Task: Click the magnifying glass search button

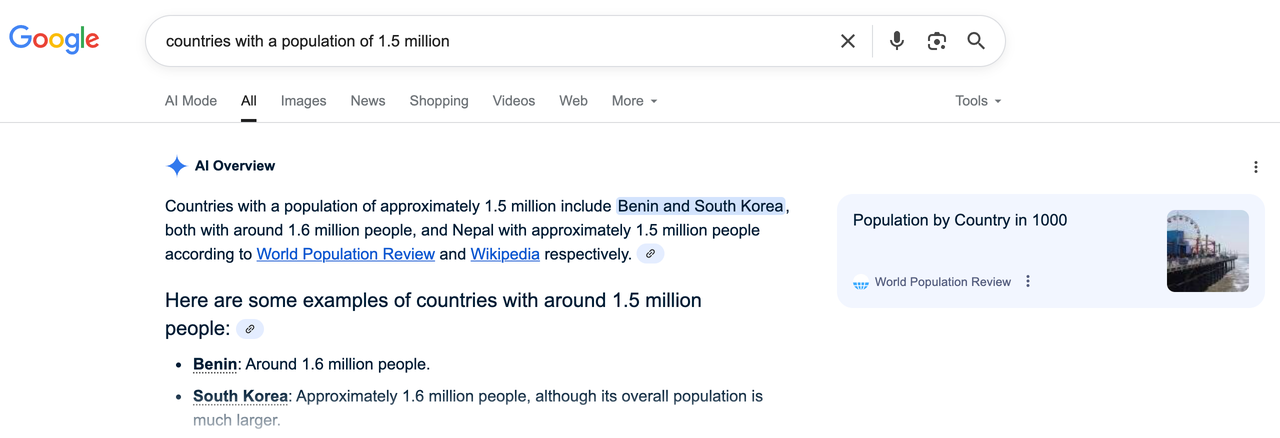Action: pos(976,41)
